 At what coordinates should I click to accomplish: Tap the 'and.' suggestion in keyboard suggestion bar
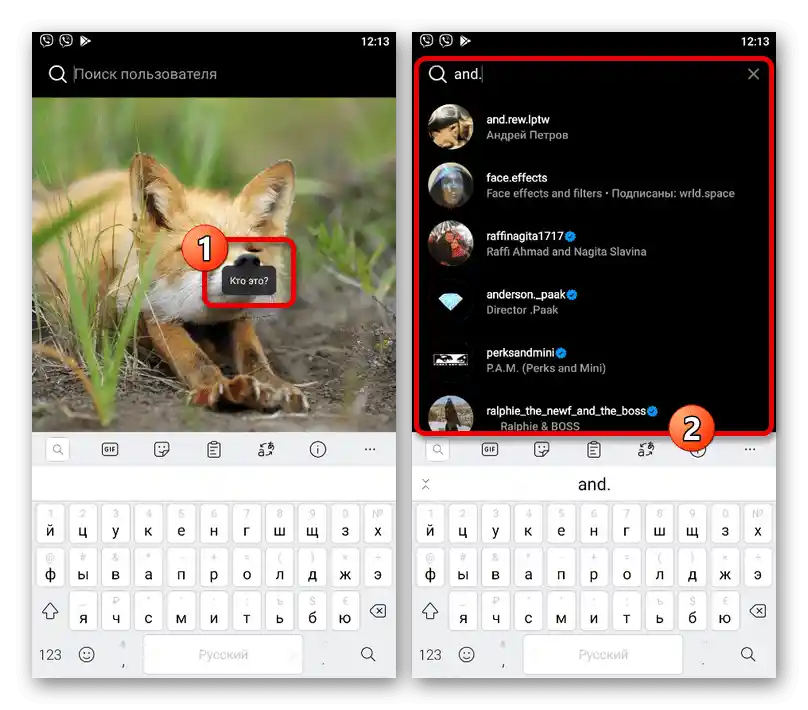click(x=594, y=484)
